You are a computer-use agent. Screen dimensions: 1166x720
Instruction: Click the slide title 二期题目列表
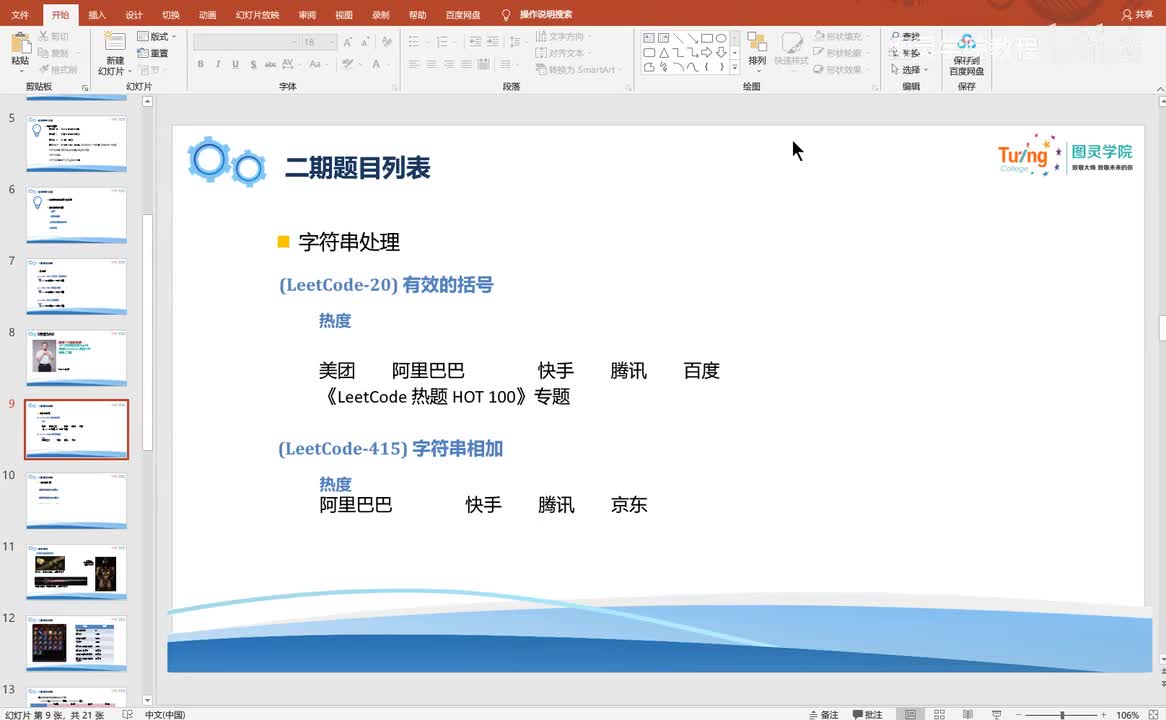pyautogui.click(x=358, y=167)
